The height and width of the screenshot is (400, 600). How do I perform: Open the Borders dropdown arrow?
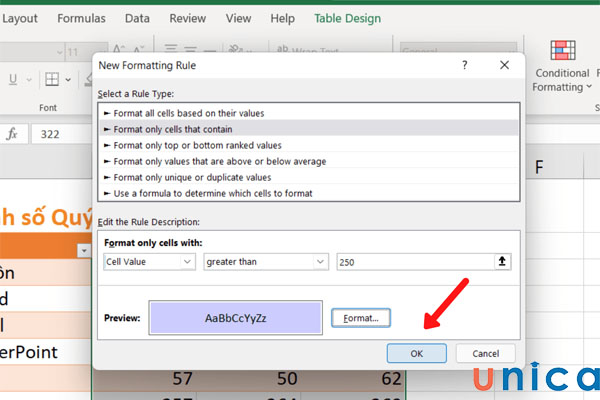(67, 80)
